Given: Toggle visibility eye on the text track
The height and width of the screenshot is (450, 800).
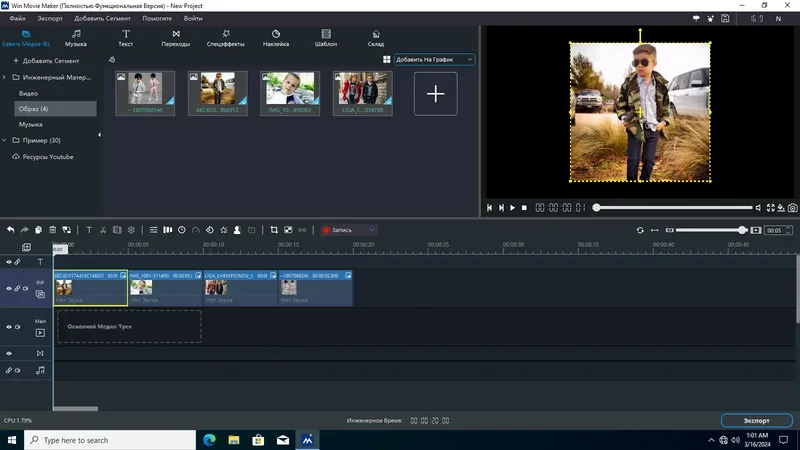Looking at the screenshot, I should (9, 262).
